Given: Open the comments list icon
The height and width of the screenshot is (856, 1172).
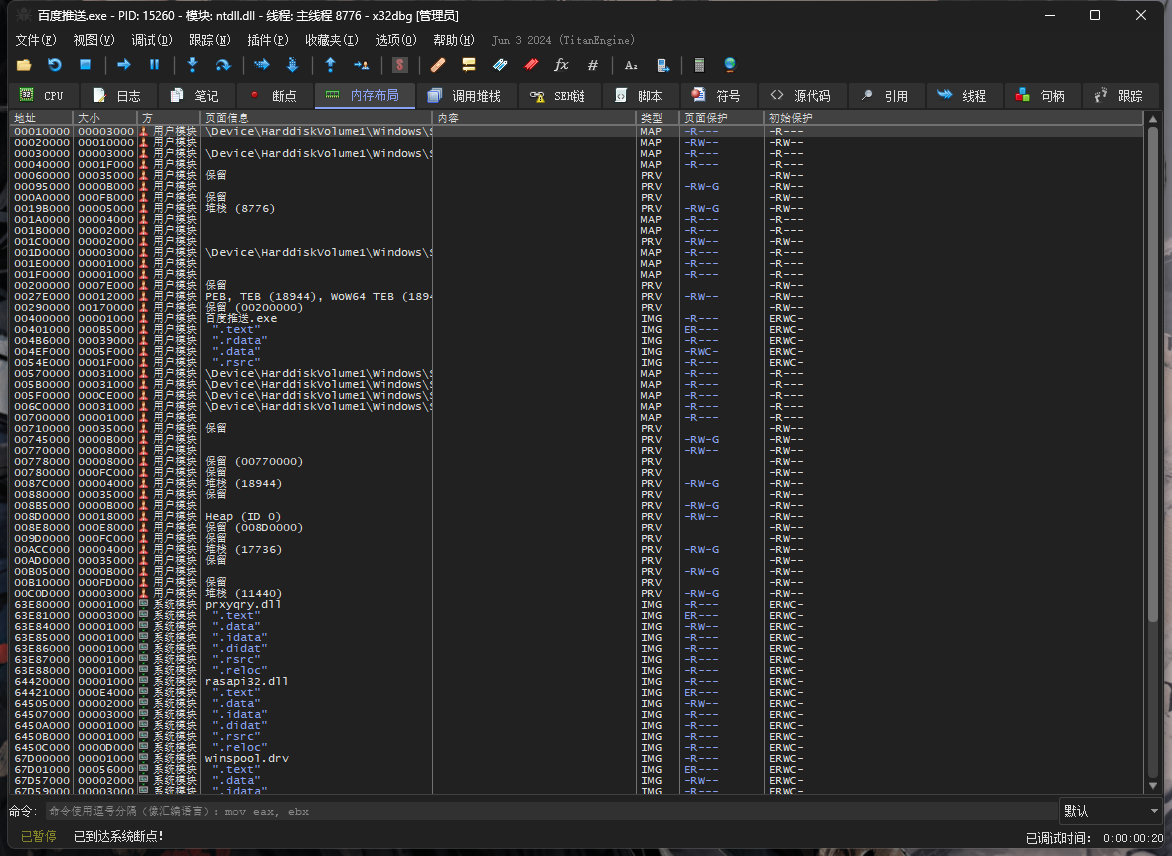Looking at the screenshot, I should coord(469,65).
